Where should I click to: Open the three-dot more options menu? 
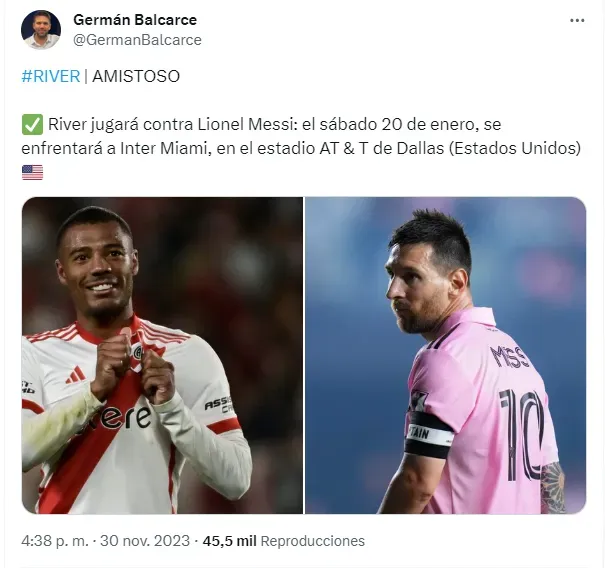tap(577, 20)
